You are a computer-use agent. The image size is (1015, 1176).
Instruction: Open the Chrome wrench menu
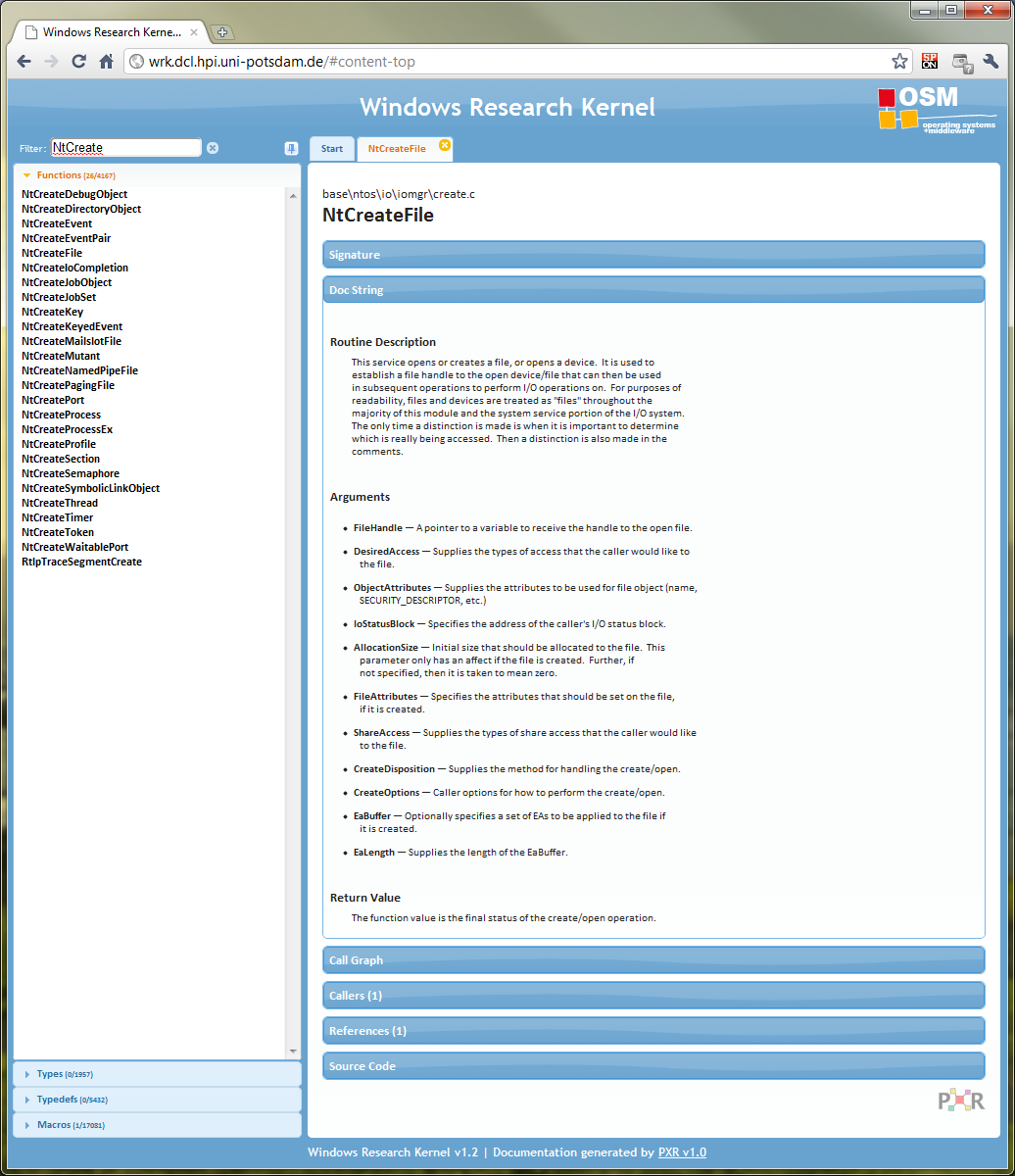pos(991,62)
